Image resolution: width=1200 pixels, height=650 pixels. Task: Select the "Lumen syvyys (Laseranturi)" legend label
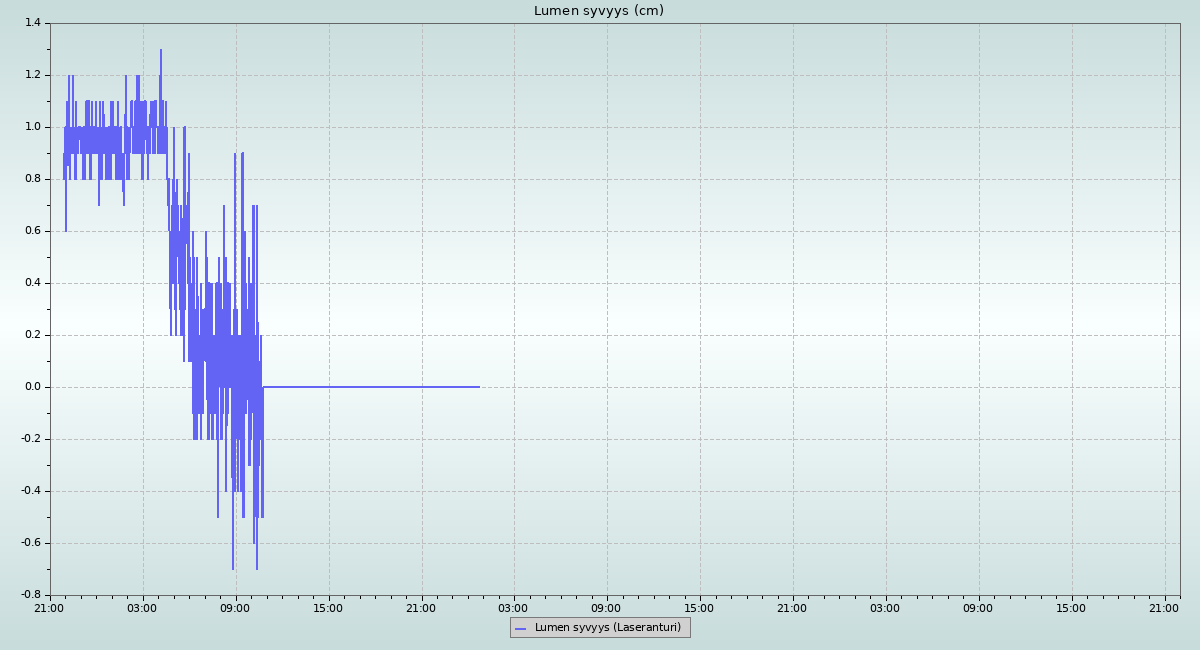(607, 628)
